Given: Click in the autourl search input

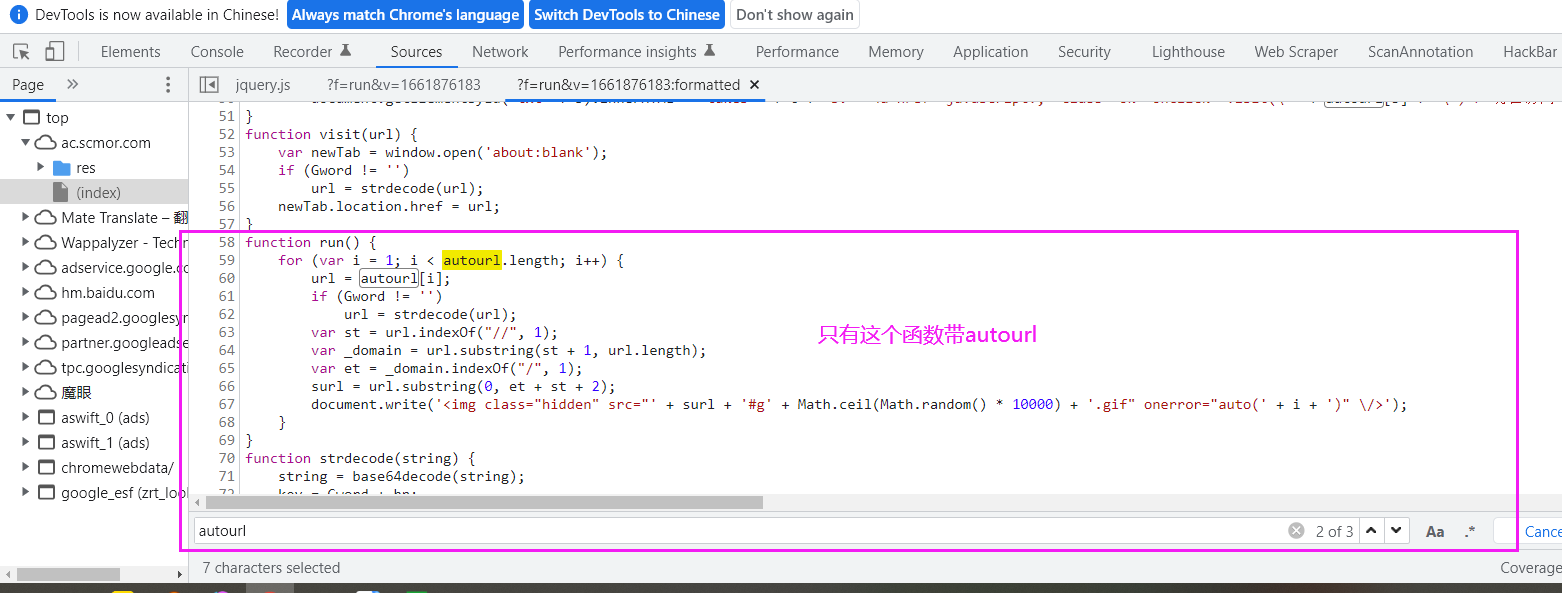Looking at the screenshot, I should (x=740, y=531).
